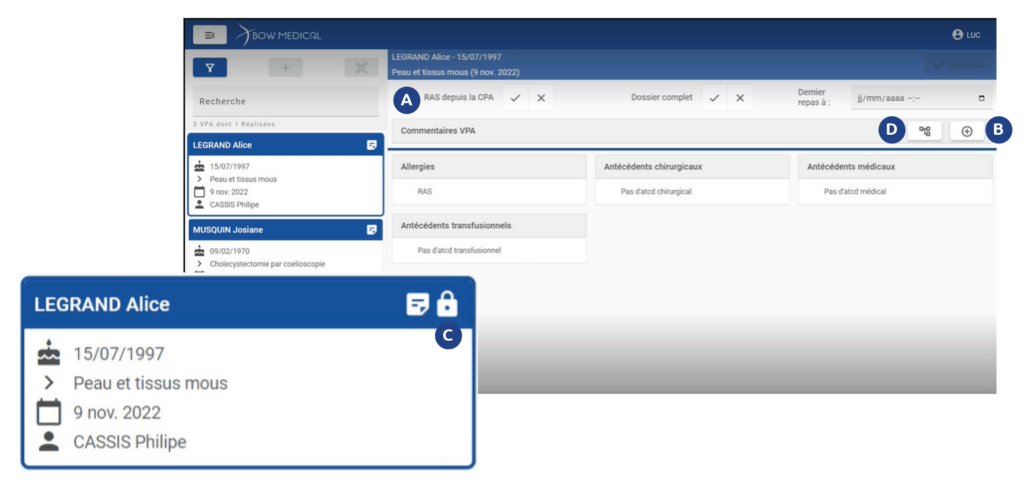This screenshot has height=485, width=1024.
Task: Click the enlarged 15/07/1997 birth date
Action: pyautogui.click(x=119, y=354)
